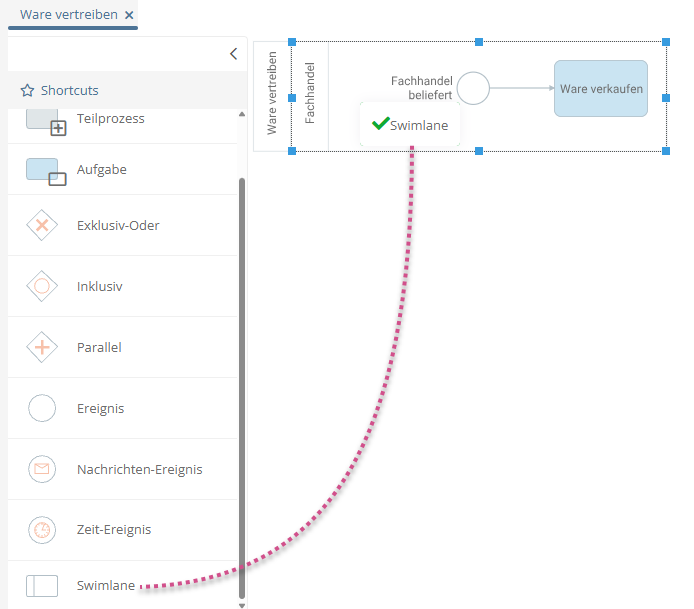Viewport: 694px width, 609px height.
Task: Select the Parallel gateway icon
Action: (42, 348)
